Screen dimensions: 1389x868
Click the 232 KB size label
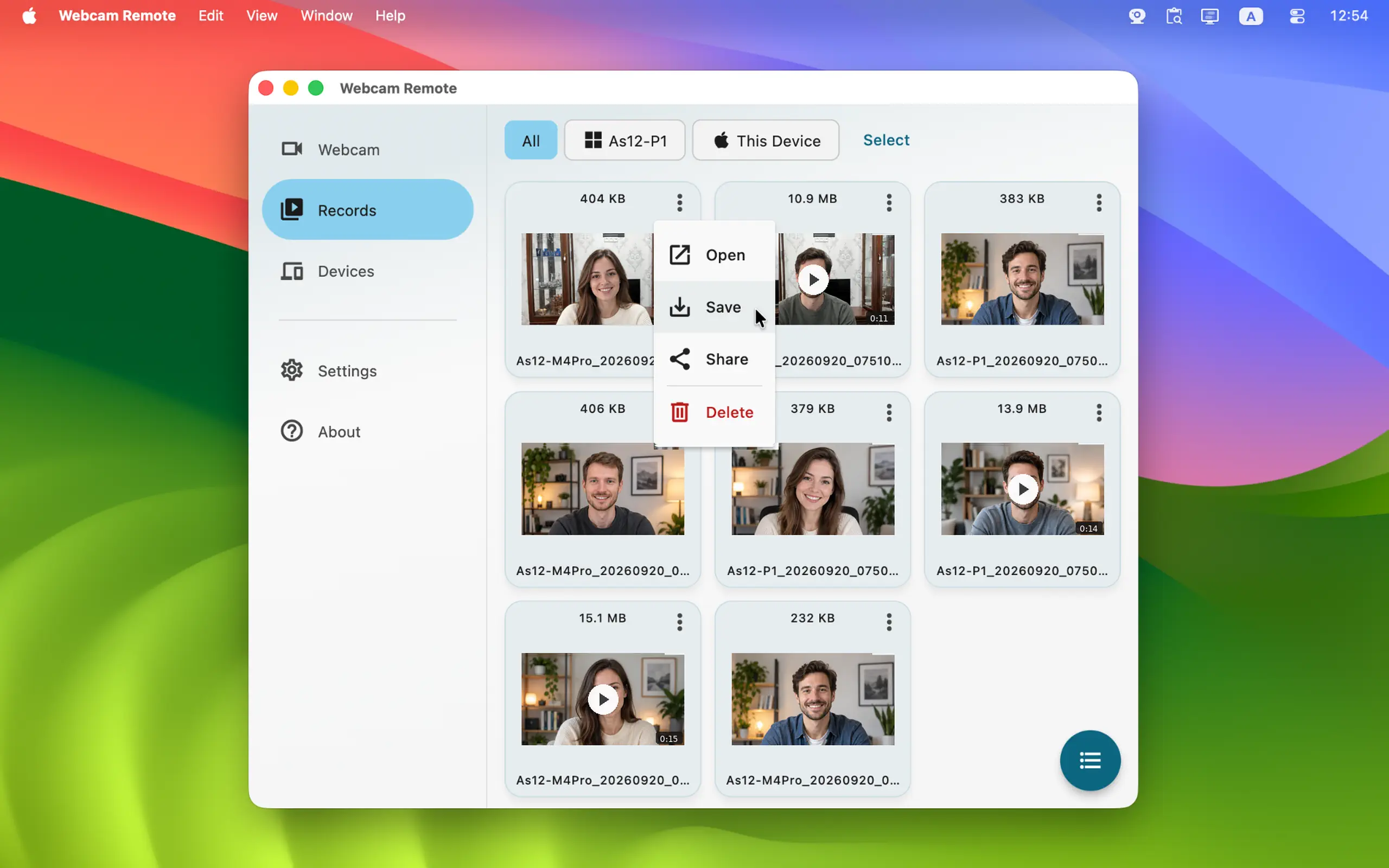(812, 618)
